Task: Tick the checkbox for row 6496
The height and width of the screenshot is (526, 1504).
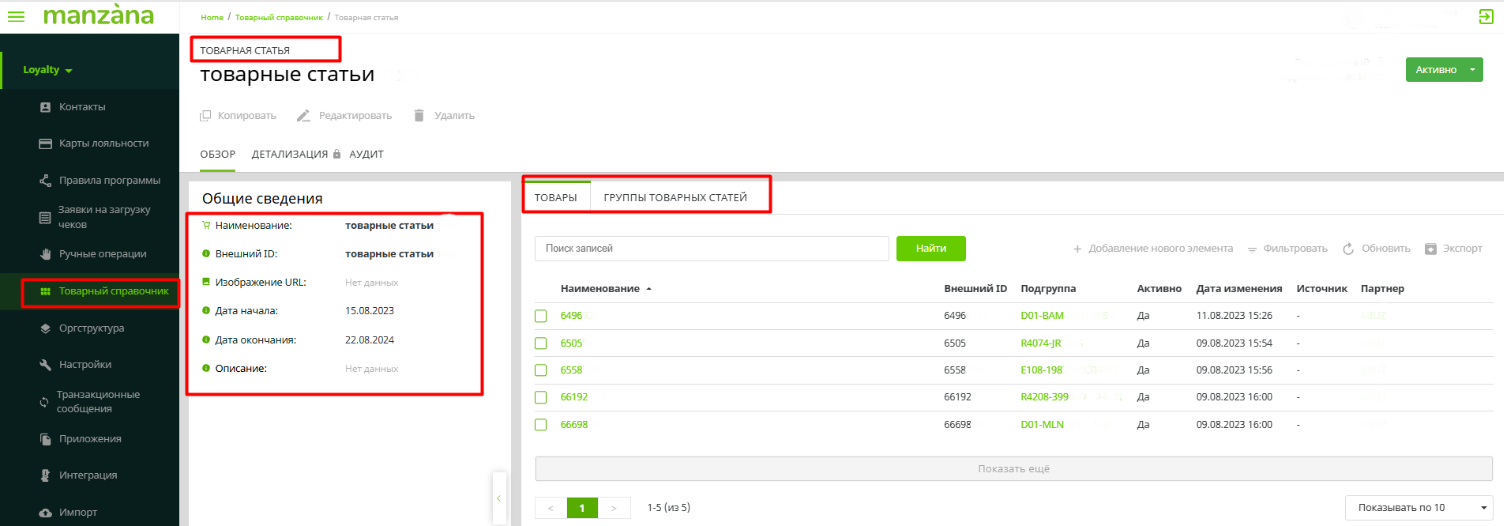Action: pos(541,316)
